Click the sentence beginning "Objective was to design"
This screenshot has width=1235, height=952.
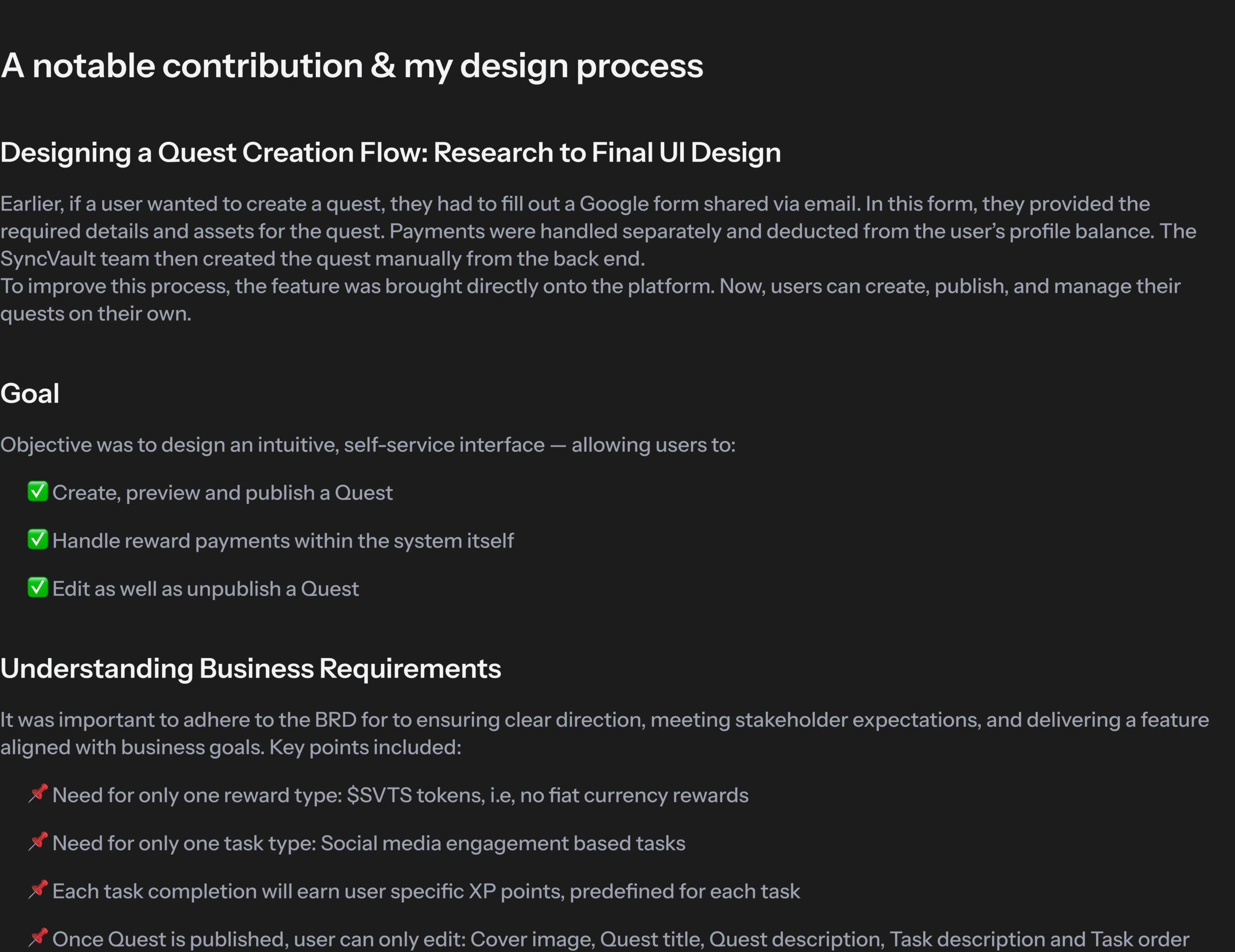[368, 445]
